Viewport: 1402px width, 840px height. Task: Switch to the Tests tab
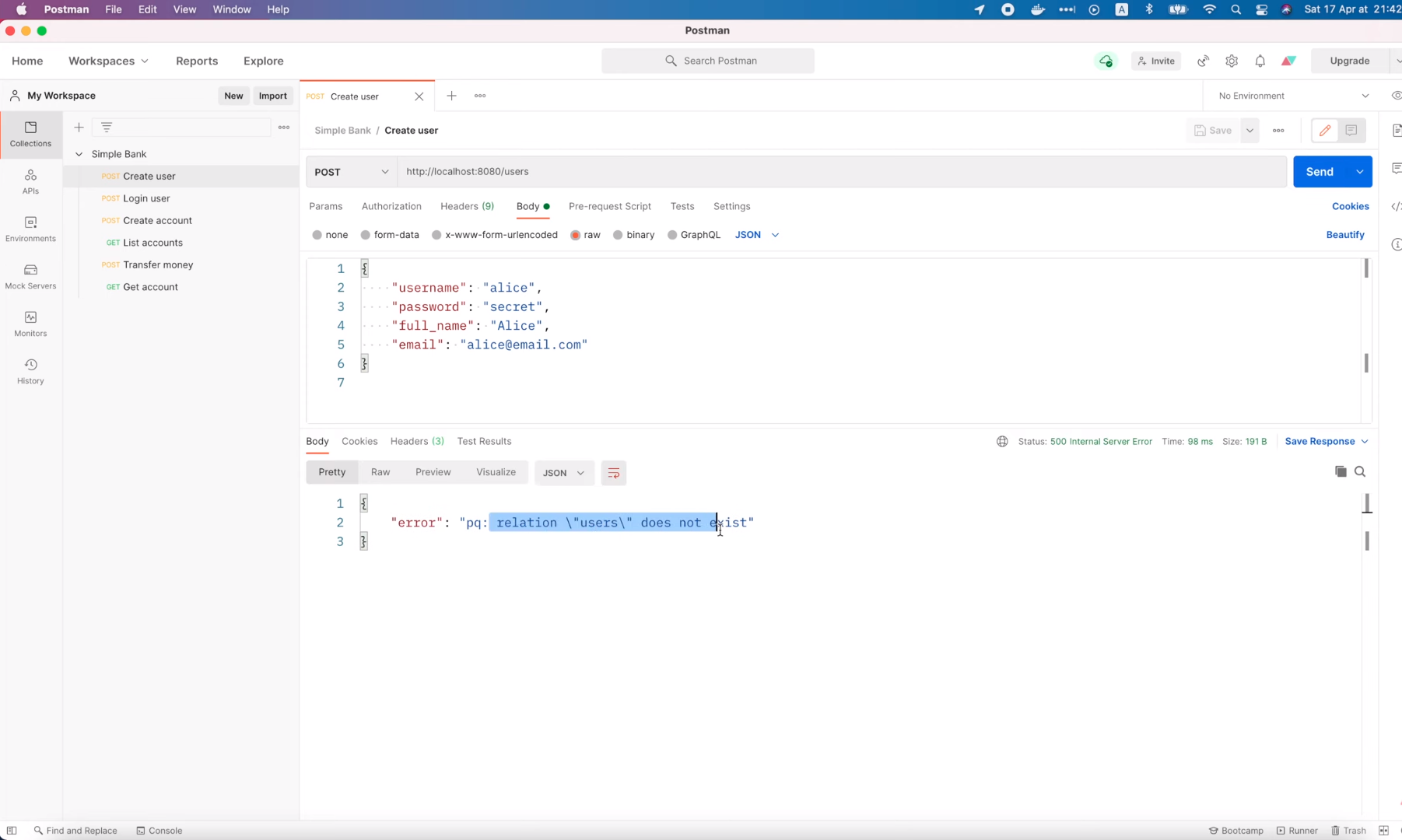(682, 206)
